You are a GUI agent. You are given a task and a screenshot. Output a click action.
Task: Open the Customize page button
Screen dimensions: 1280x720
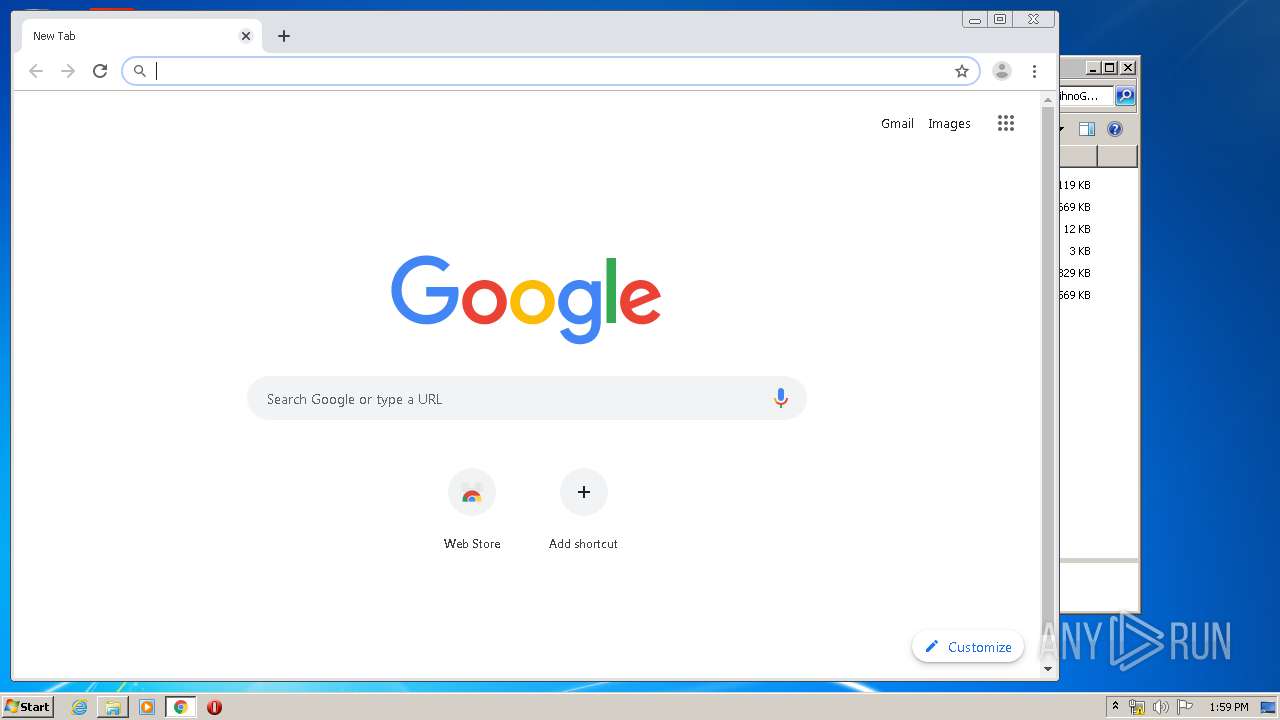coord(968,647)
